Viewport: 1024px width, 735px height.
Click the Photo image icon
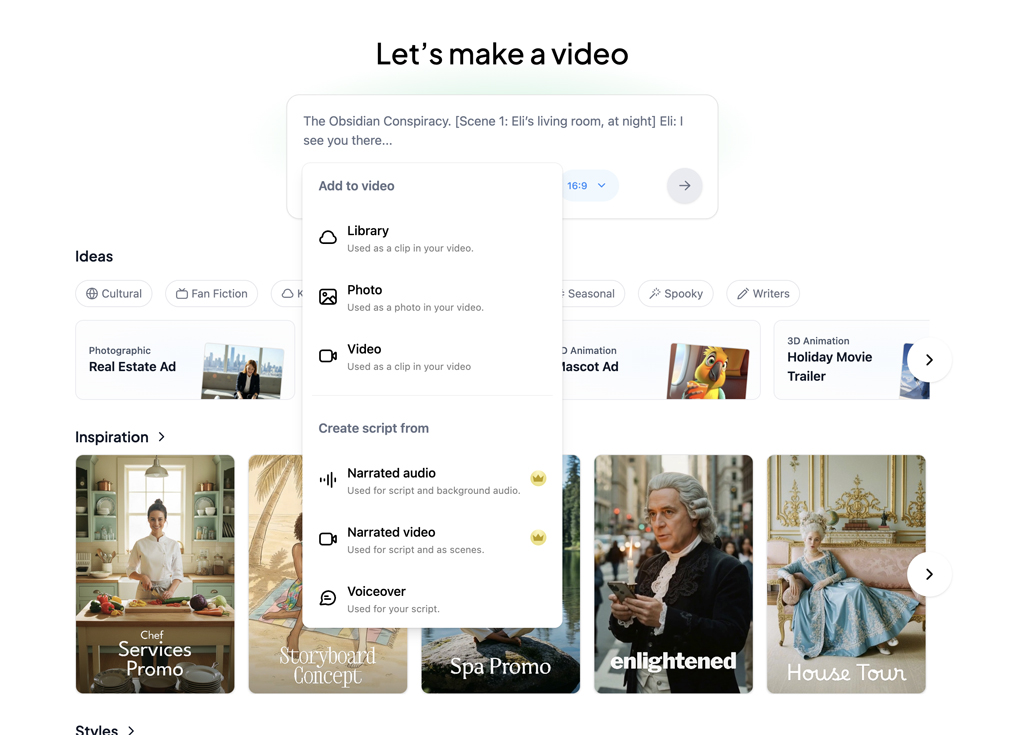(328, 297)
